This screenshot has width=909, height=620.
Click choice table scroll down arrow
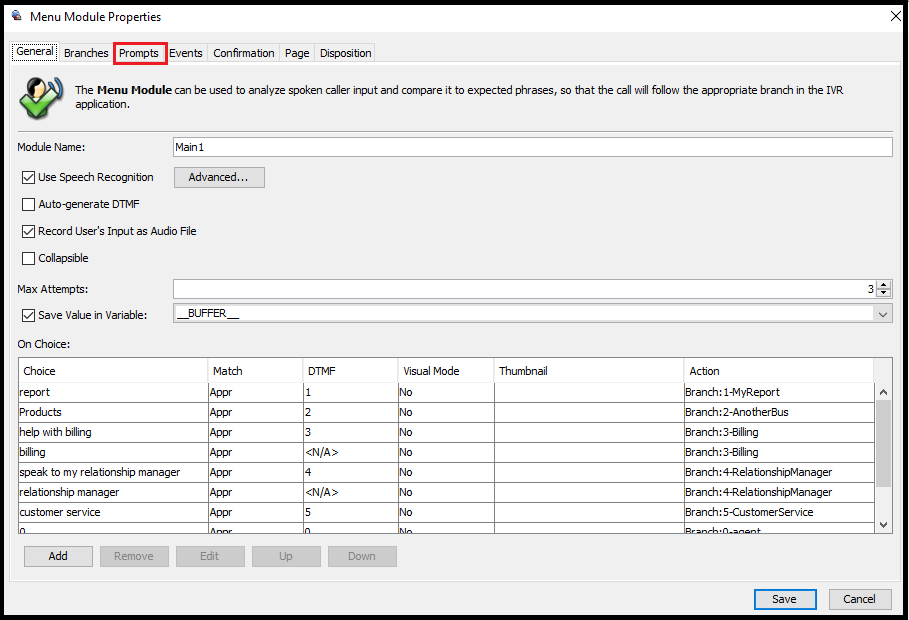[883, 525]
